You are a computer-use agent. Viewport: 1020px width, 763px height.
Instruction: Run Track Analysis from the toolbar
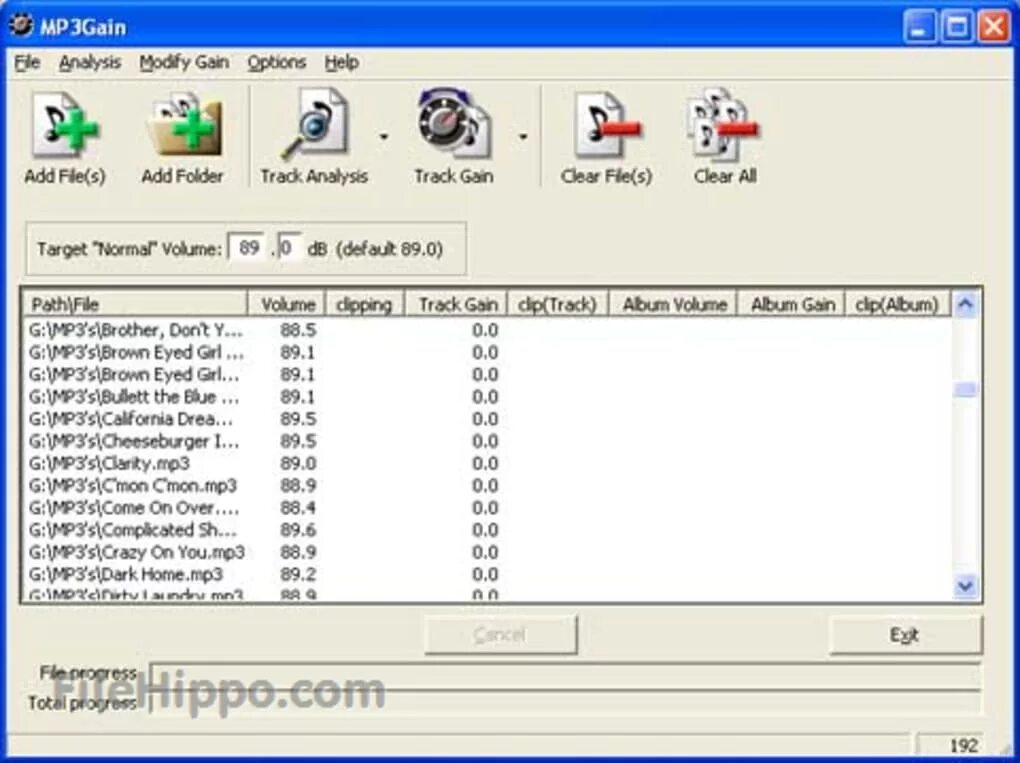(315, 125)
